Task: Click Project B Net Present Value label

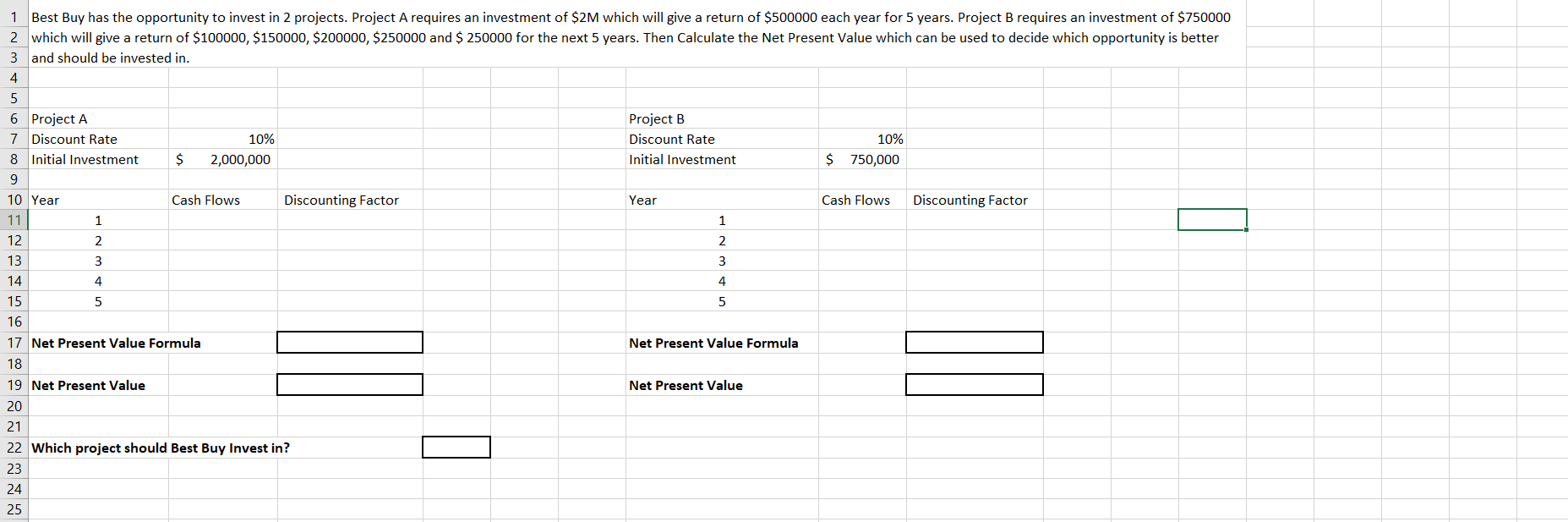Action: 686,385
